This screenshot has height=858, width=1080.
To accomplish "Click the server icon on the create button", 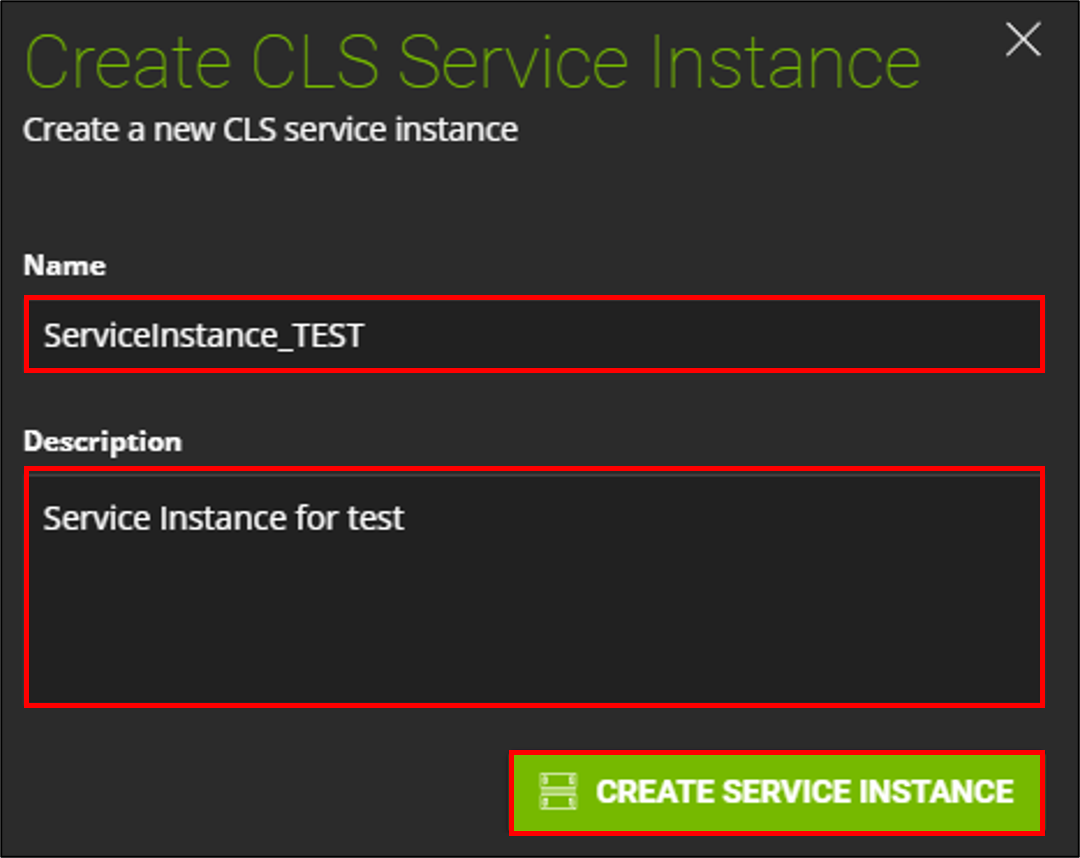I will (558, 791).
